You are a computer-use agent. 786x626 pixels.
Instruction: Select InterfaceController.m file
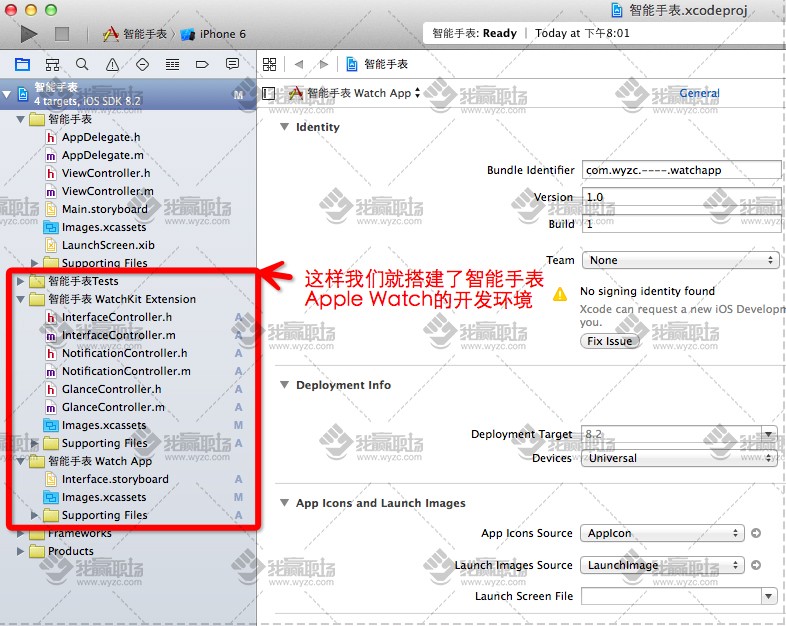[x=118, y=335]
